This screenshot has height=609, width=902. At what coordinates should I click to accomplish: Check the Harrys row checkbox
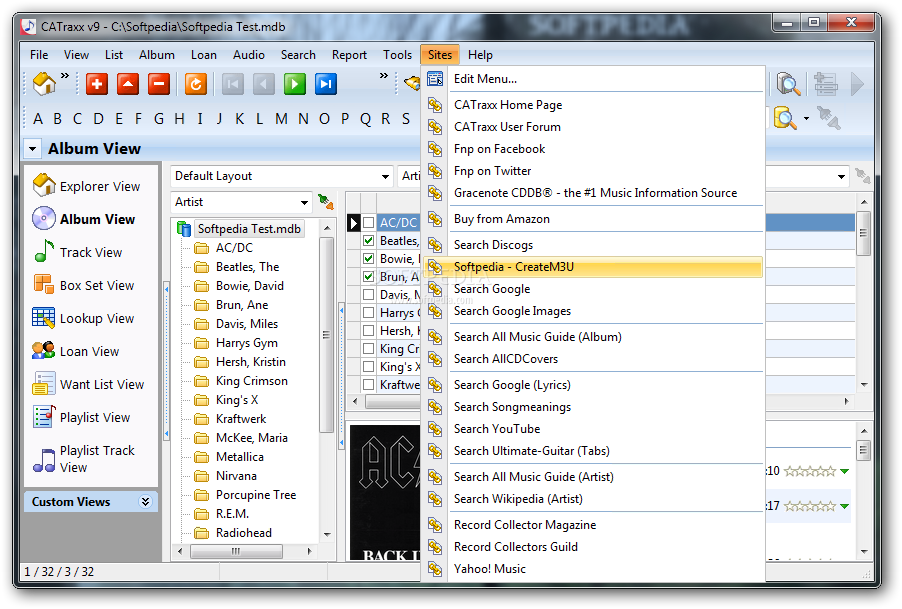point(369,312)
